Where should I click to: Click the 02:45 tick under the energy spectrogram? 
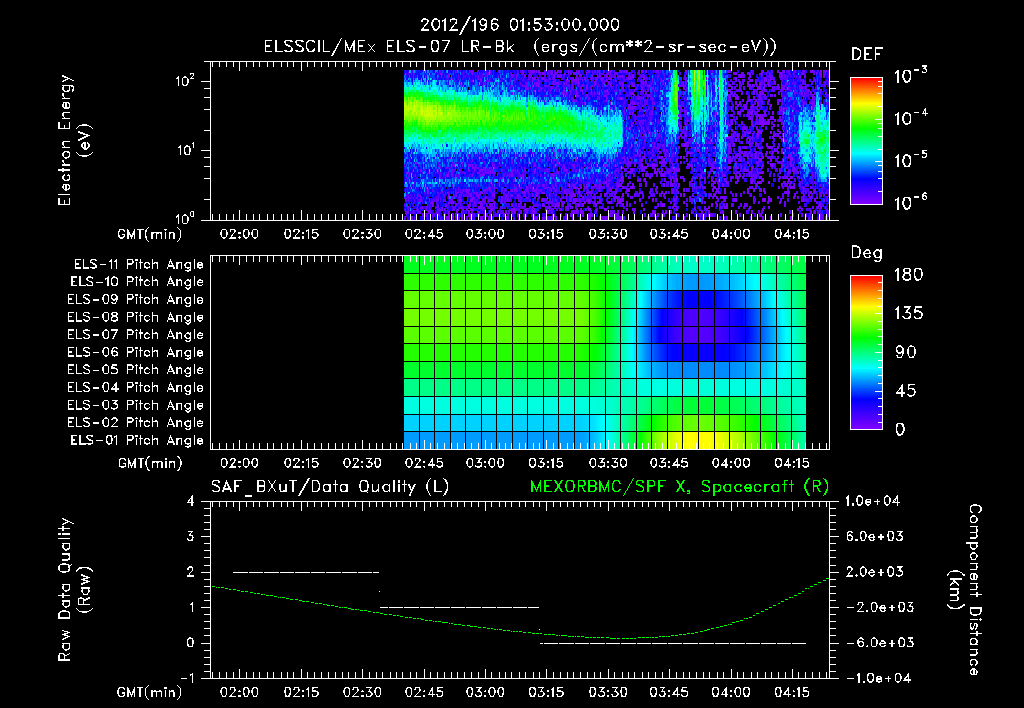tap(424, 234)
